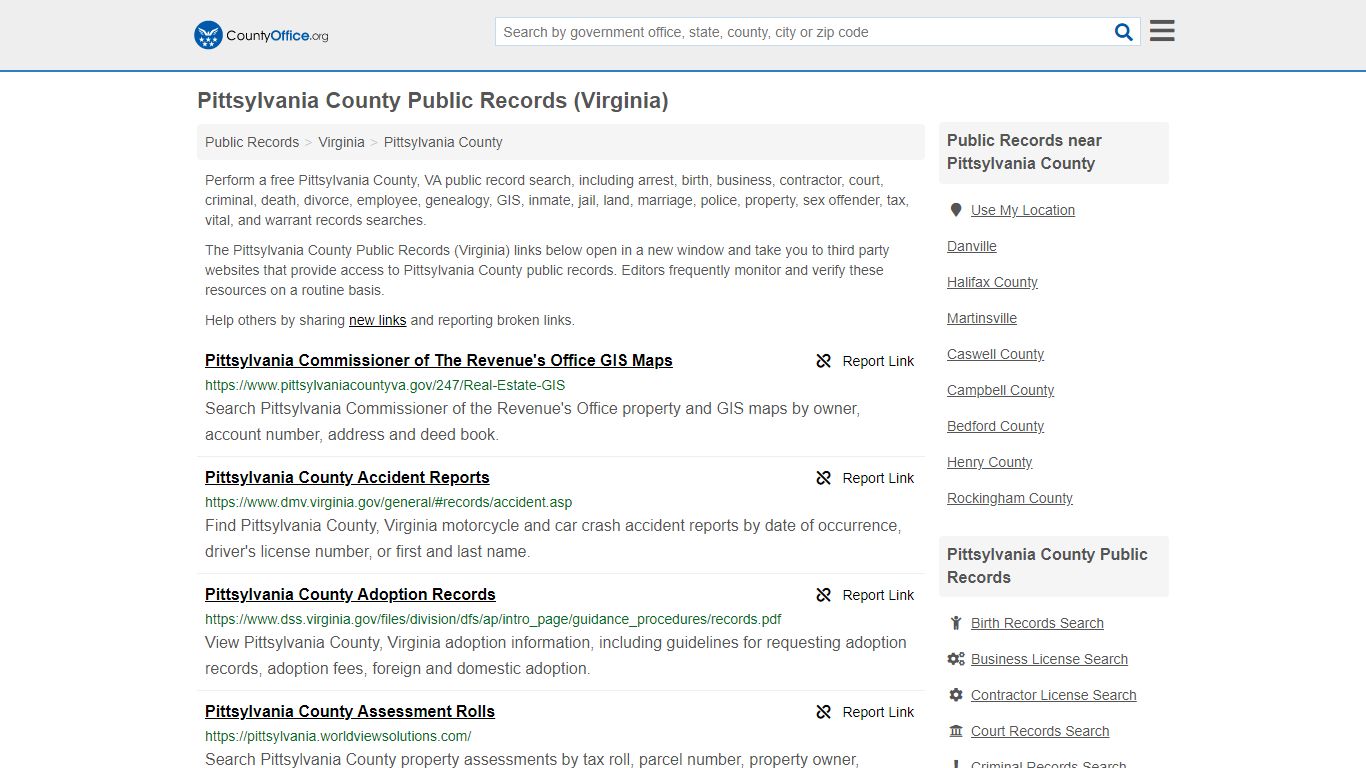Click the broken link icon for GIS Maps
Viewport: 1366px width, 768px height.
(x=824, y=361)
